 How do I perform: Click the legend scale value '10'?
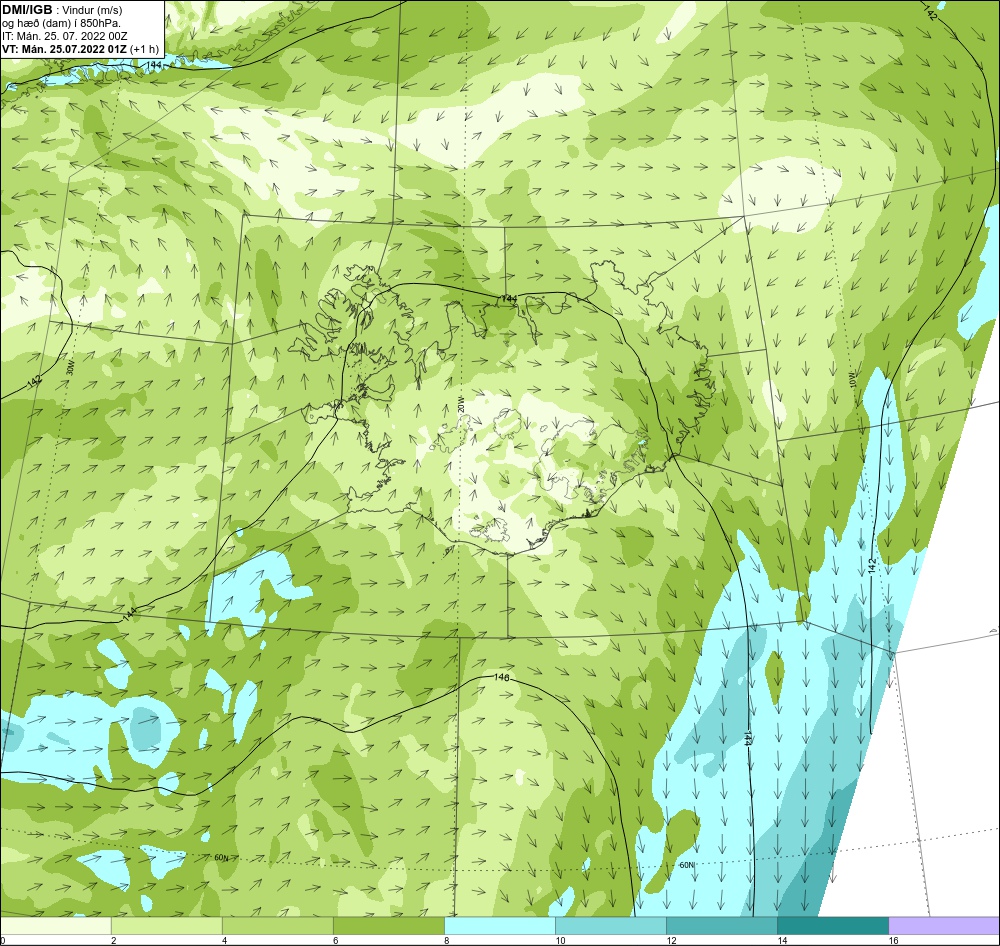(560, 940)
